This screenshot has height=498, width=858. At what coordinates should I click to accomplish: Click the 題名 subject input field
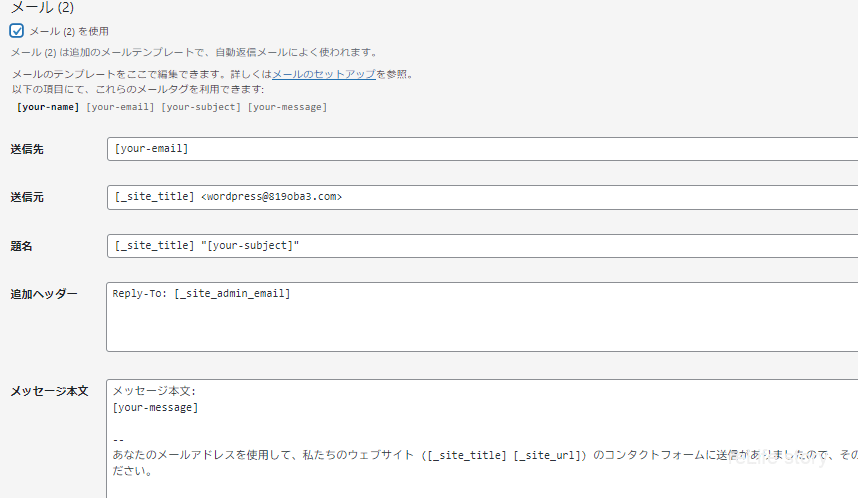tap(480, 245)
